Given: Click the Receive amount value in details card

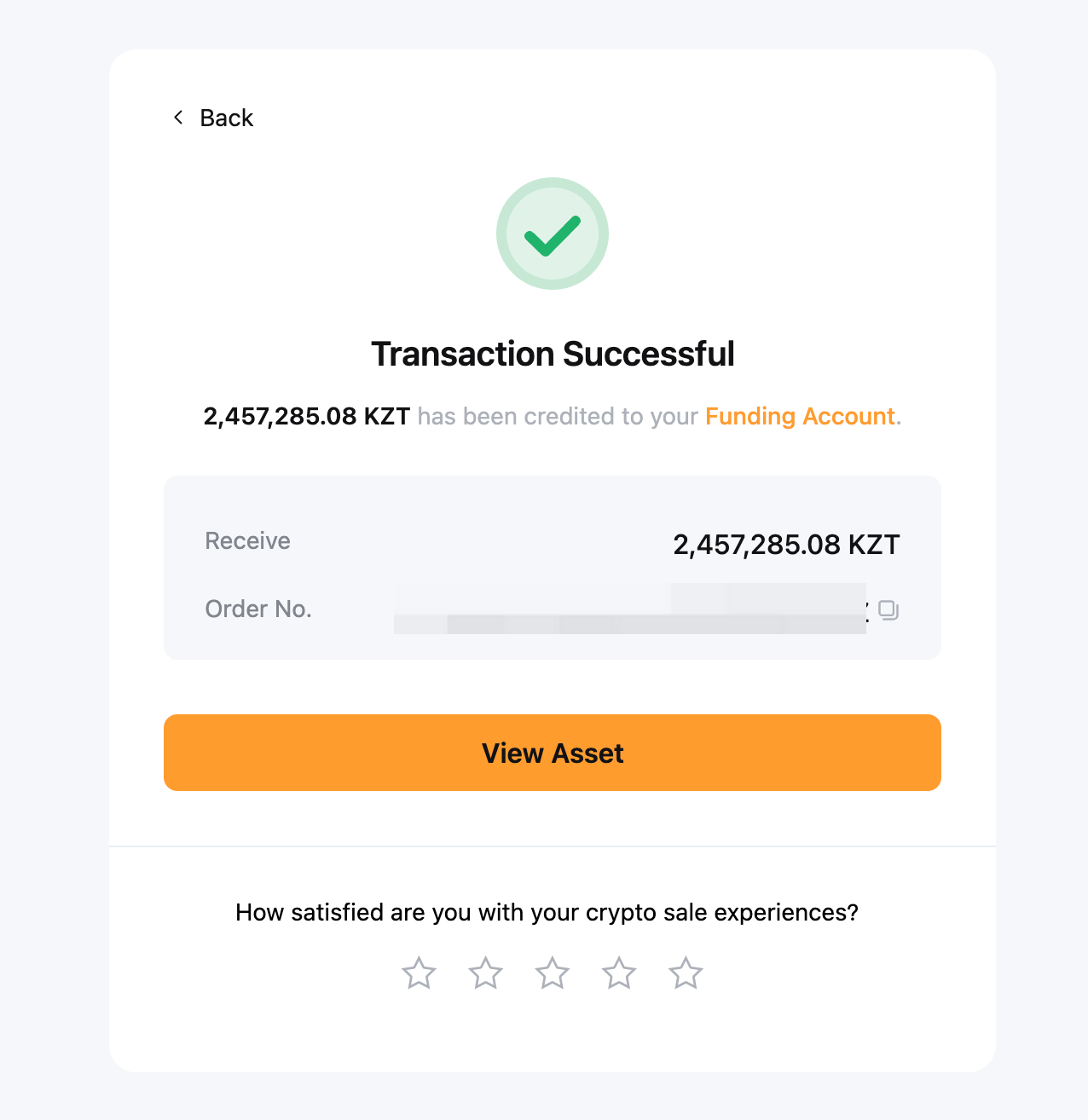Looking at the screenshot, I should coord(786,545).
